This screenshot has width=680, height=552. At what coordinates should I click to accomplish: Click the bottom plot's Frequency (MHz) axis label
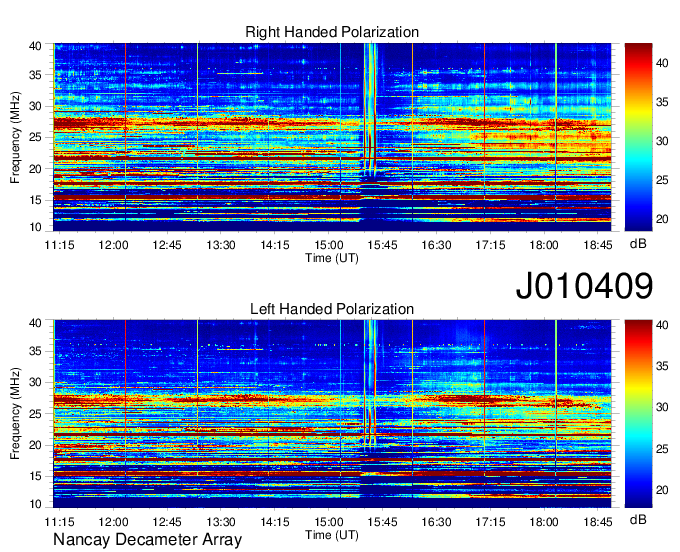[15, 414]
